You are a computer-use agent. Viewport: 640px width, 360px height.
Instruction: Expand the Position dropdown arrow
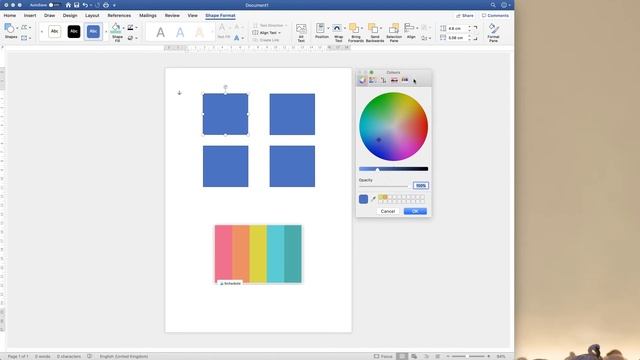pos(328,28)
